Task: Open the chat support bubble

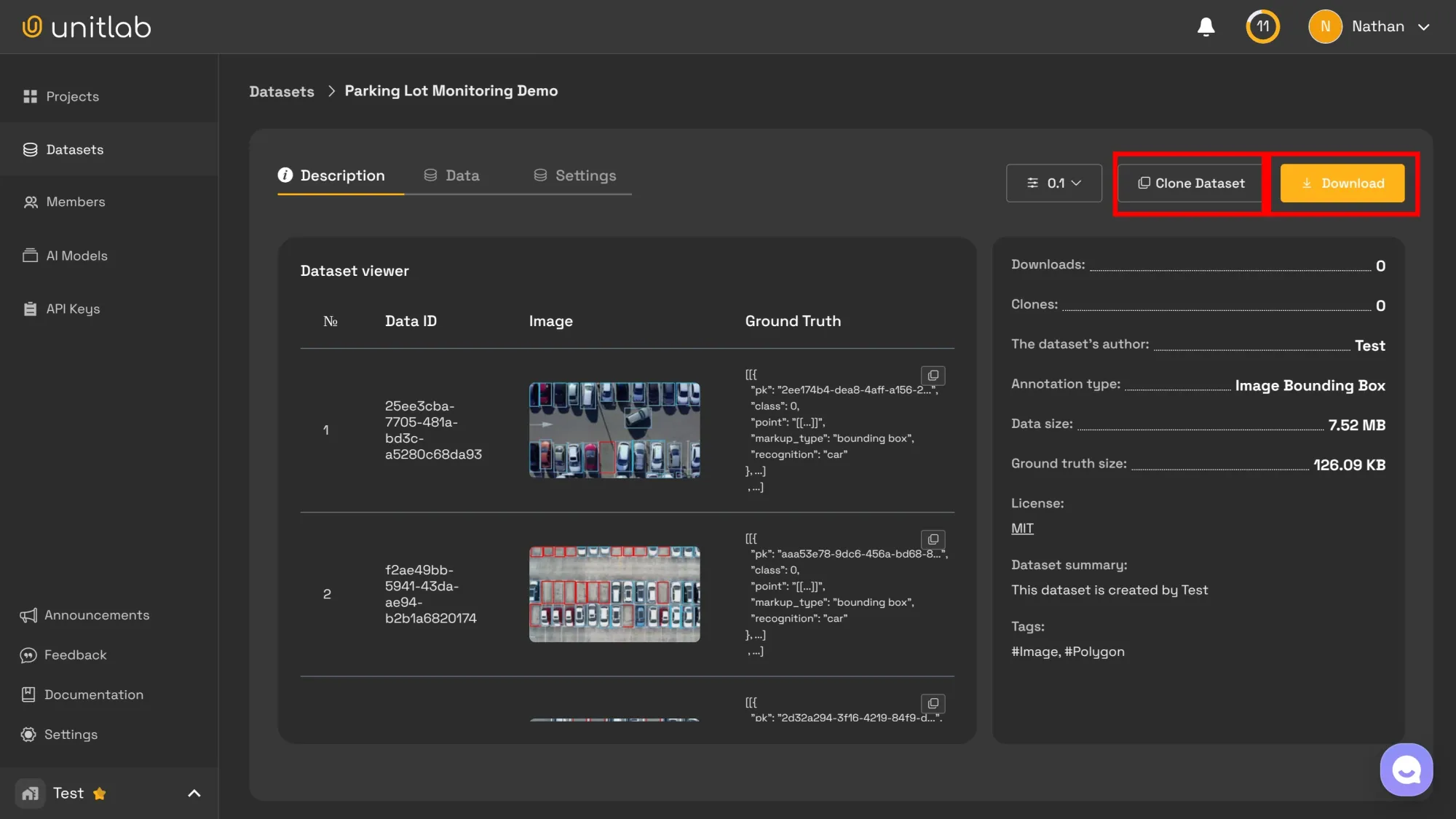Action: pyautogui.click(x=1406, y=769)
